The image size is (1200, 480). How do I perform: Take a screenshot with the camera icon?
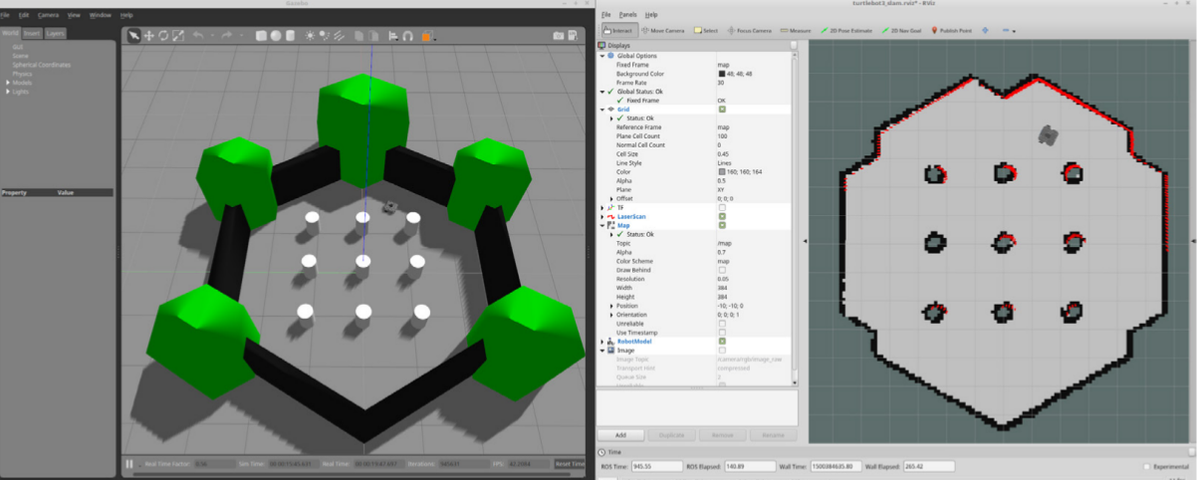click(559, 36)
